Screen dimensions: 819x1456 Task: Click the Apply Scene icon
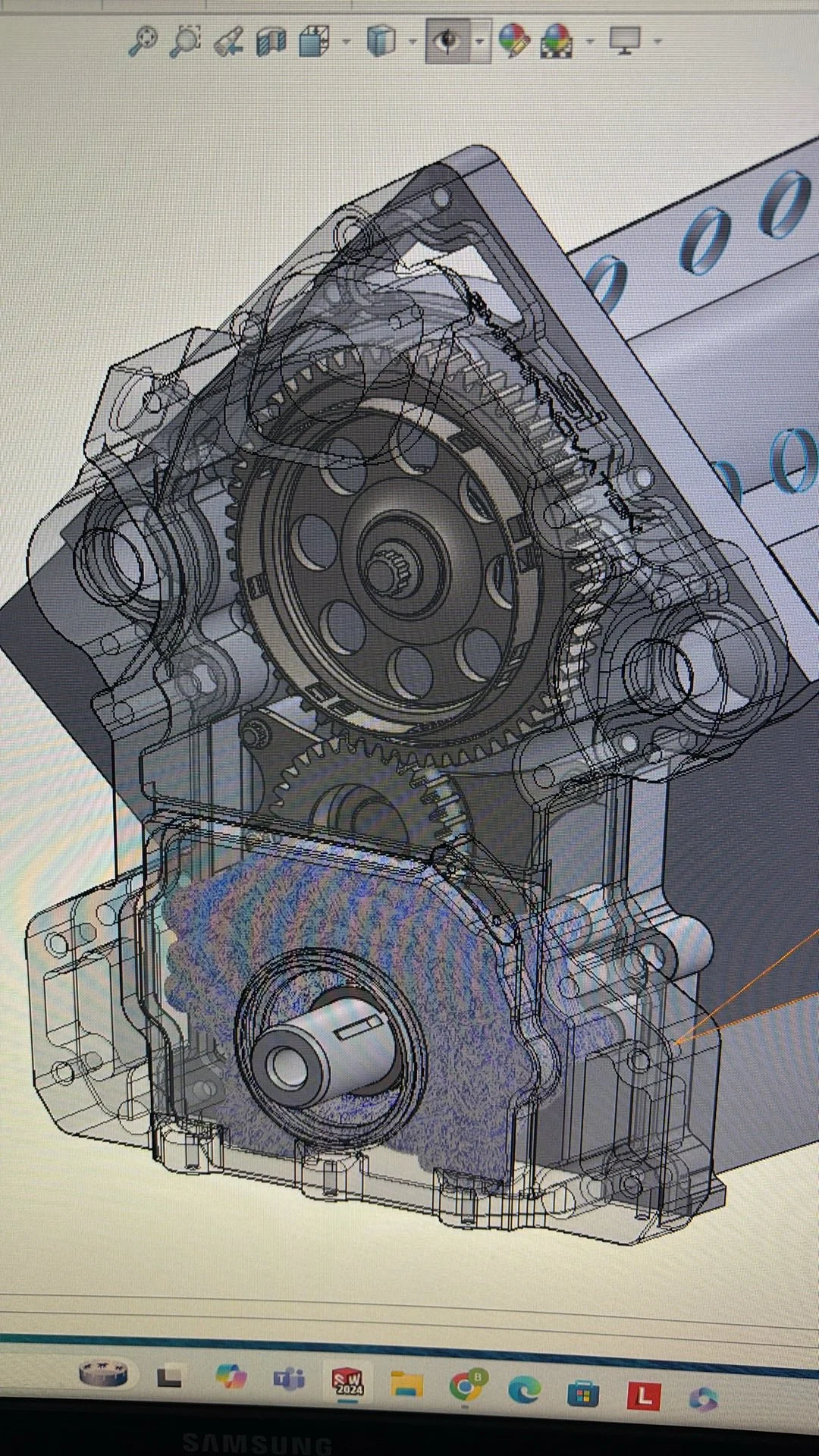[556, 41]
